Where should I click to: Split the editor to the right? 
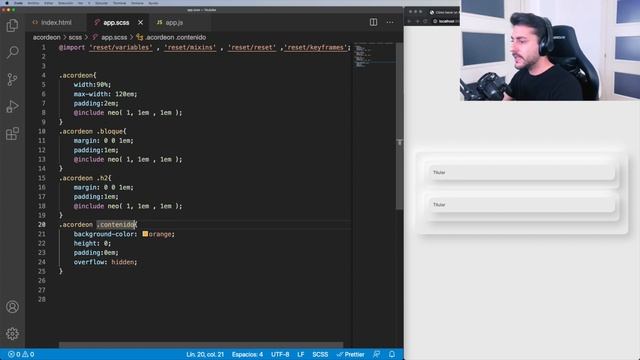pyautogui.click(x=373, y=22)
